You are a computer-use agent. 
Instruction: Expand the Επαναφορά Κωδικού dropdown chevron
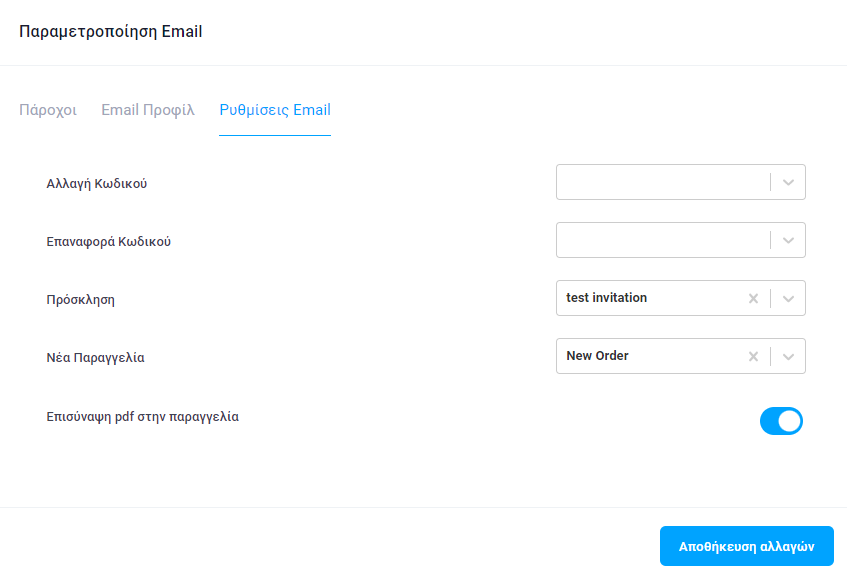pos(788,240)
